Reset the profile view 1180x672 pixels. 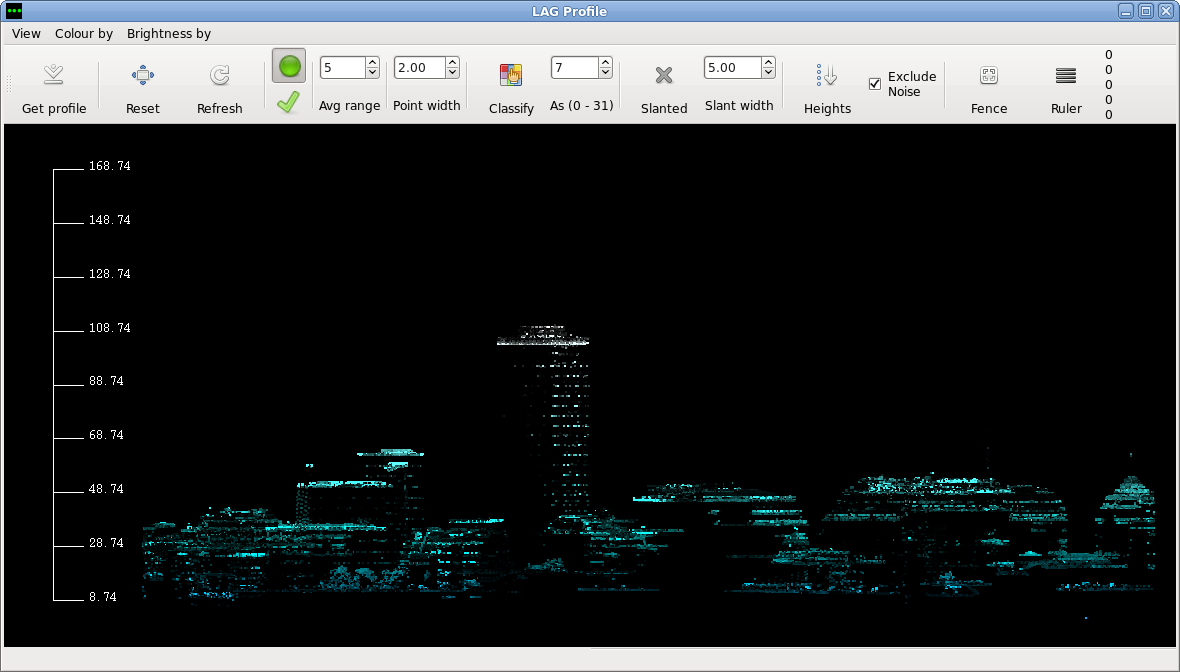tap(142, 88)
